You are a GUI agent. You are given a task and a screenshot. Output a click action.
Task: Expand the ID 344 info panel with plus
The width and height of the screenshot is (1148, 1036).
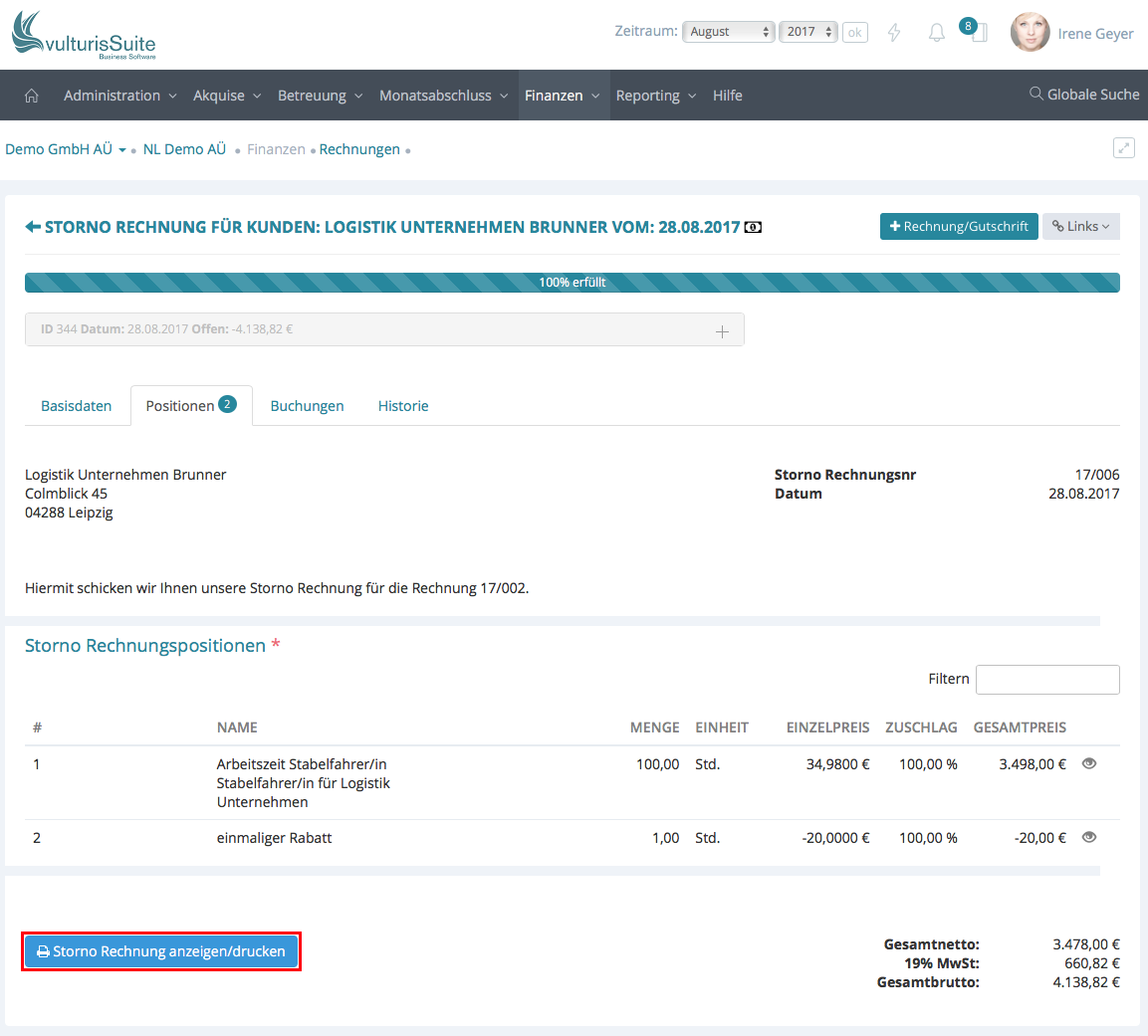pos(722,331)
